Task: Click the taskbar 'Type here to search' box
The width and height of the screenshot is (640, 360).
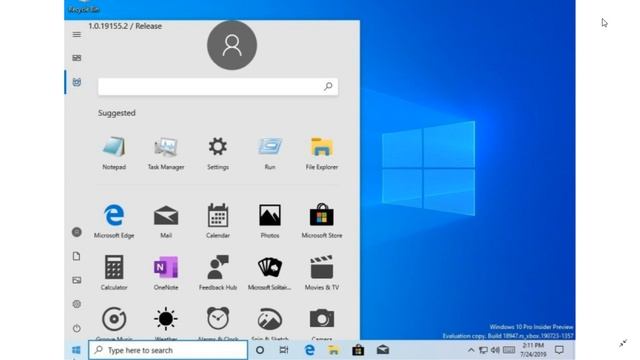Action: [168, 350]
